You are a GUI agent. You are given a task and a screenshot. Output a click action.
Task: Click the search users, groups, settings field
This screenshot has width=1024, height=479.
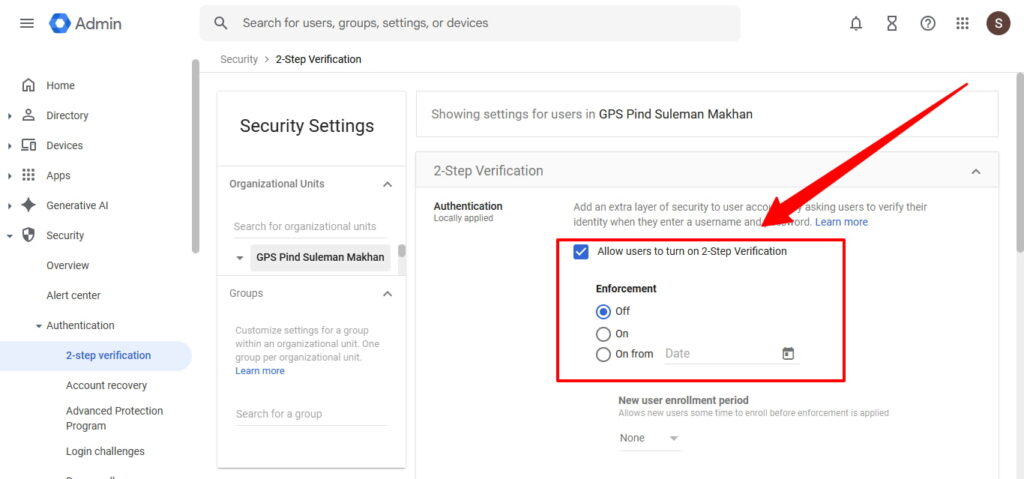[470, 23]
